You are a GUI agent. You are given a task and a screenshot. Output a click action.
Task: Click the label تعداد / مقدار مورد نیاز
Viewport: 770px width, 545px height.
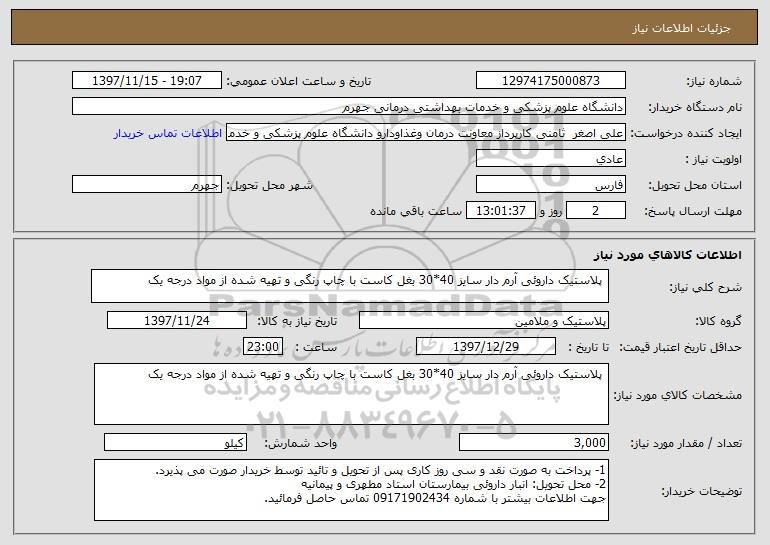click(x=686, y=443)
